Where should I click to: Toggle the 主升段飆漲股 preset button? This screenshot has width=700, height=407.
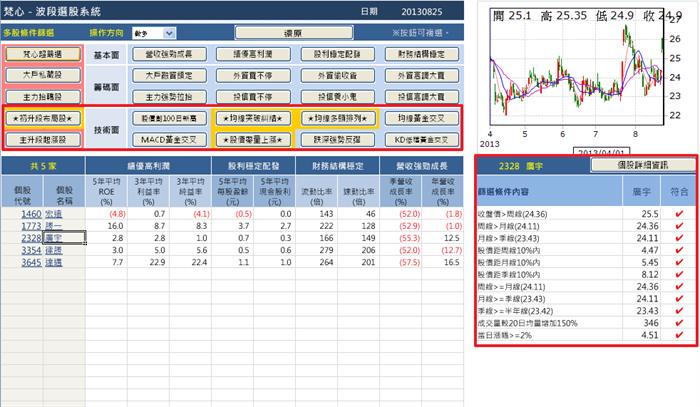pos(43,140)
